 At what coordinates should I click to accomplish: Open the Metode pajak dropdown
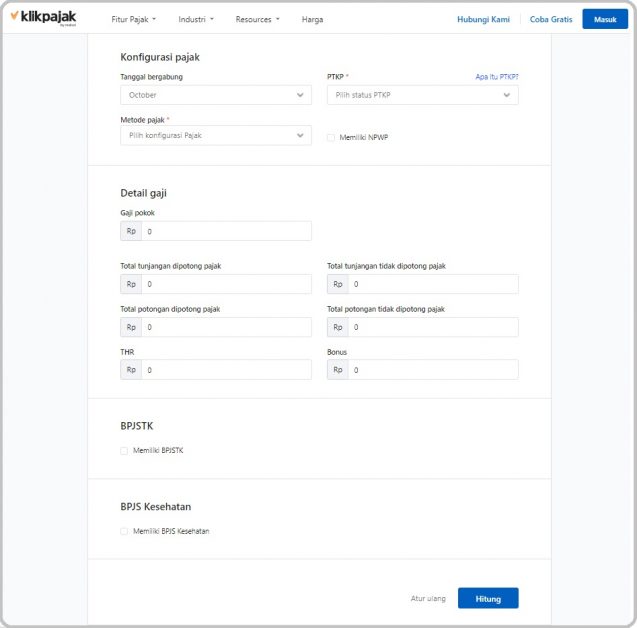(x=215, y=135)
